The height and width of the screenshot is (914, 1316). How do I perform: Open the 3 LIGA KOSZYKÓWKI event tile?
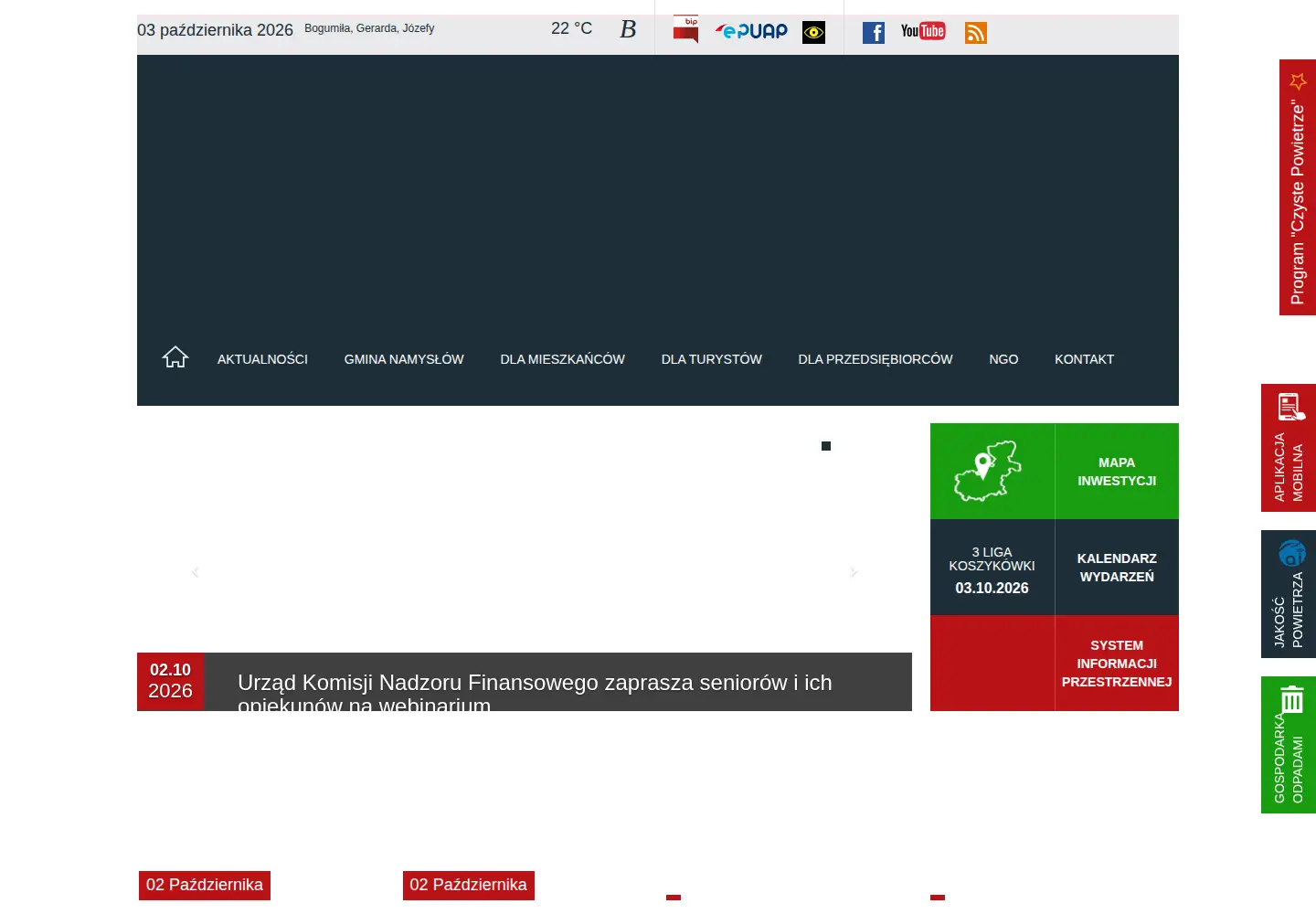tap(992, 568)
